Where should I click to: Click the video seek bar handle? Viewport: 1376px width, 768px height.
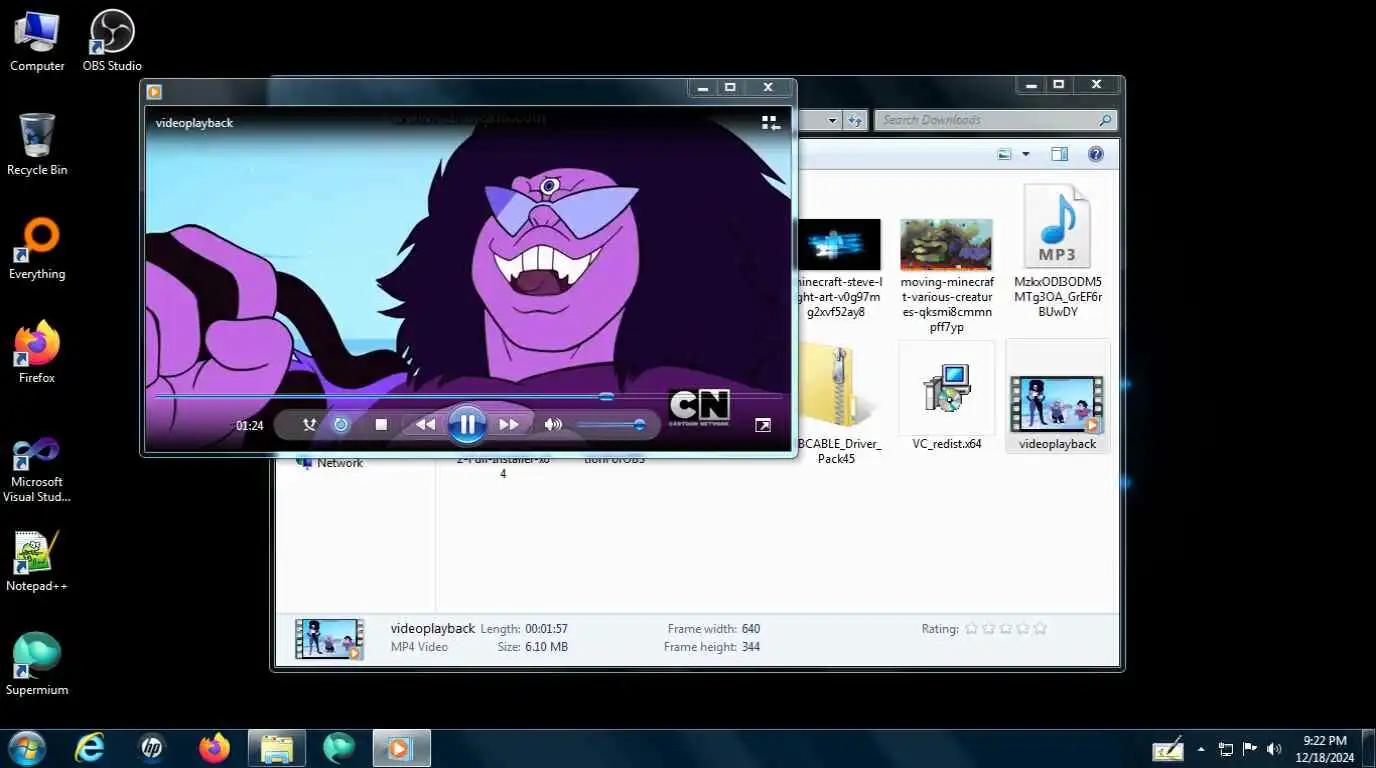pos(606,397)
